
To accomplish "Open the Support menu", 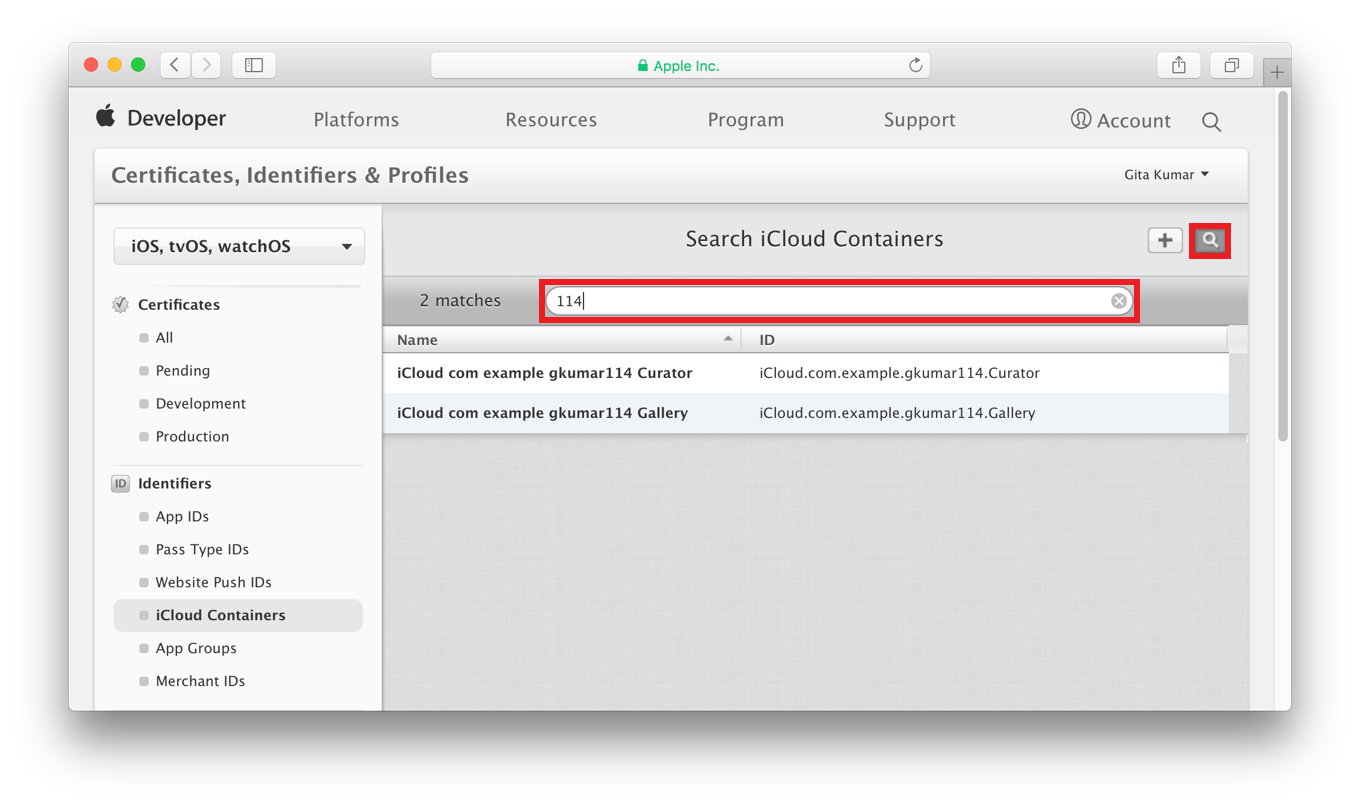I will point(919,120).
